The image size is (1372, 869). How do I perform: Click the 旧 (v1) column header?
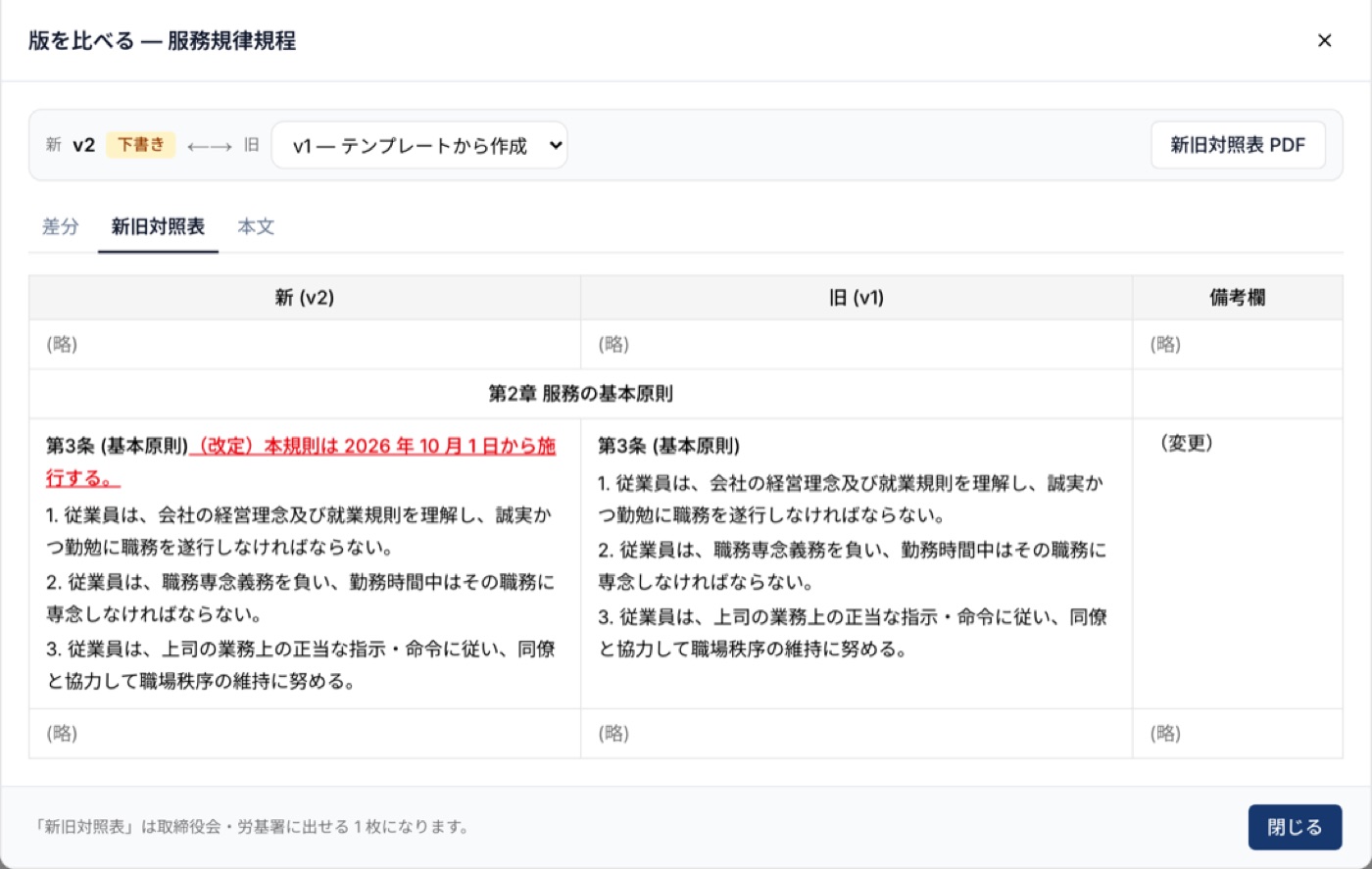click(x=857, y=298)
